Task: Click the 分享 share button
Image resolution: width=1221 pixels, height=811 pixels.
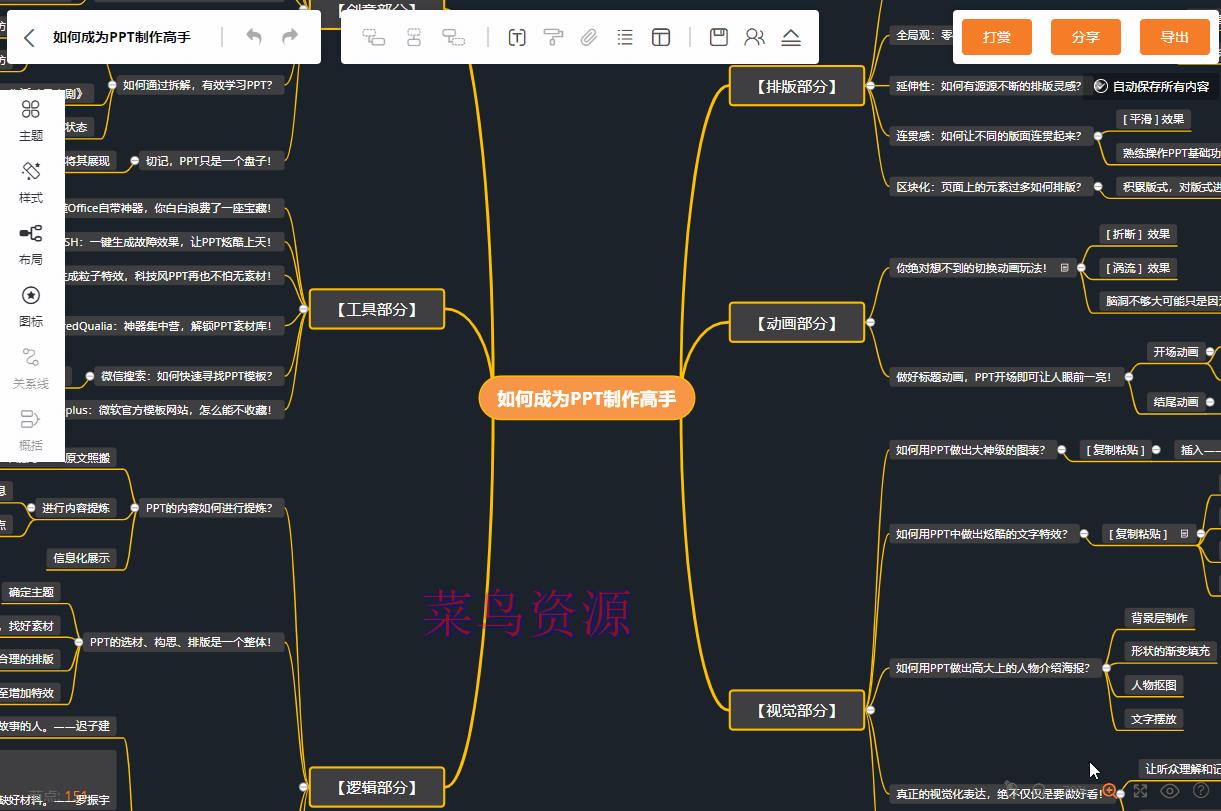Action: pyautogui.click(x=1085, y=37)
